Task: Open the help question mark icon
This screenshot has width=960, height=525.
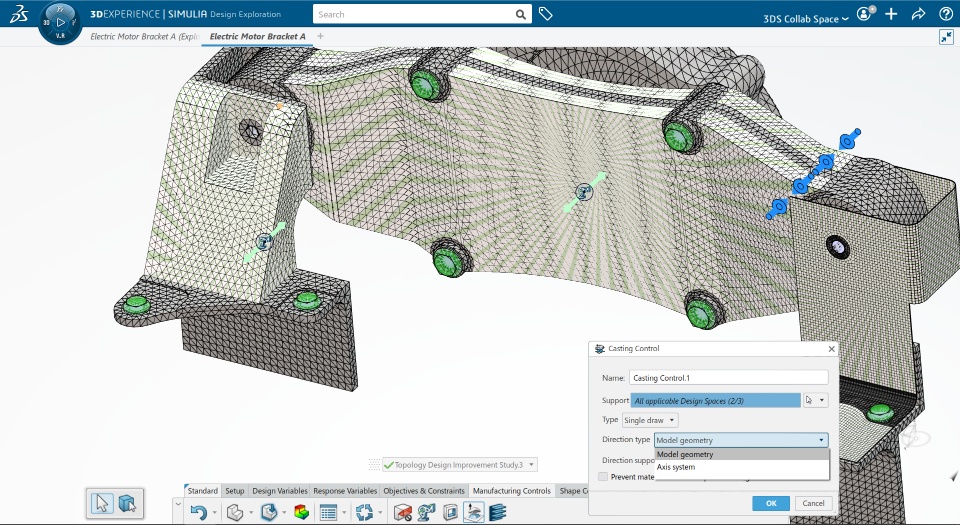Action: tap(946, 13)
